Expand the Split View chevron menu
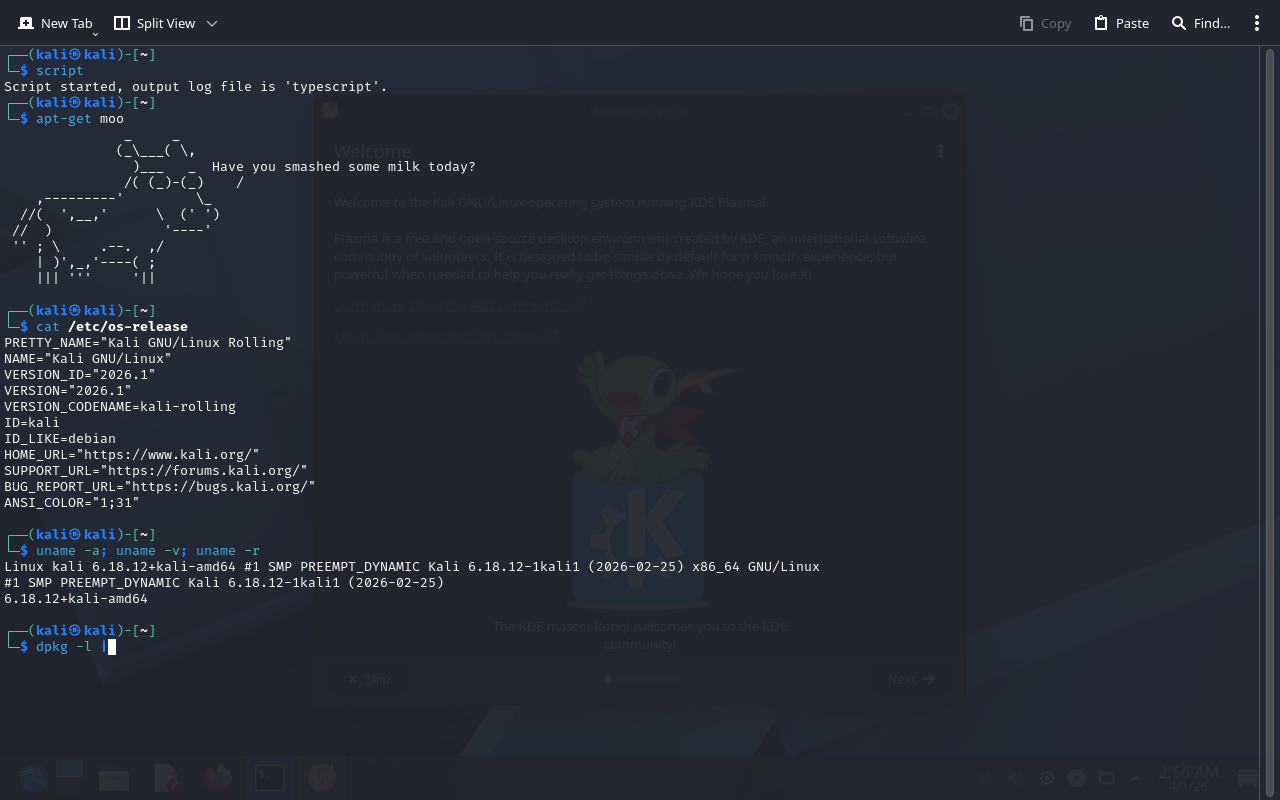This screenshot has height=800, width=1280. click(x=211, y=23)
